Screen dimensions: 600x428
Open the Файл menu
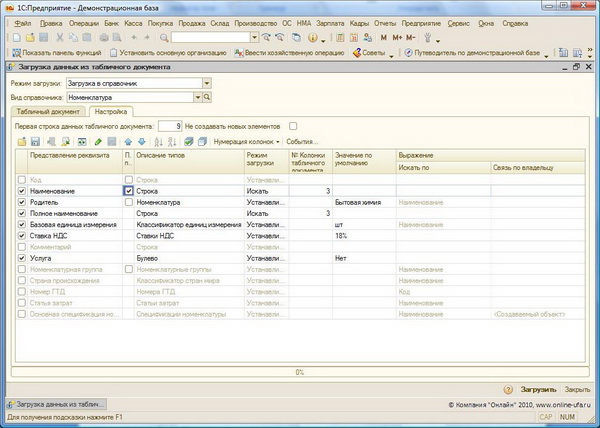[23, 23]
